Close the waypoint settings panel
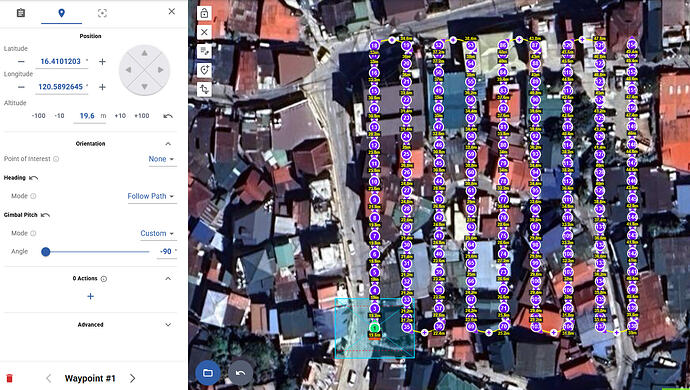This screenshot has width=690, height=390. (172, 11)
